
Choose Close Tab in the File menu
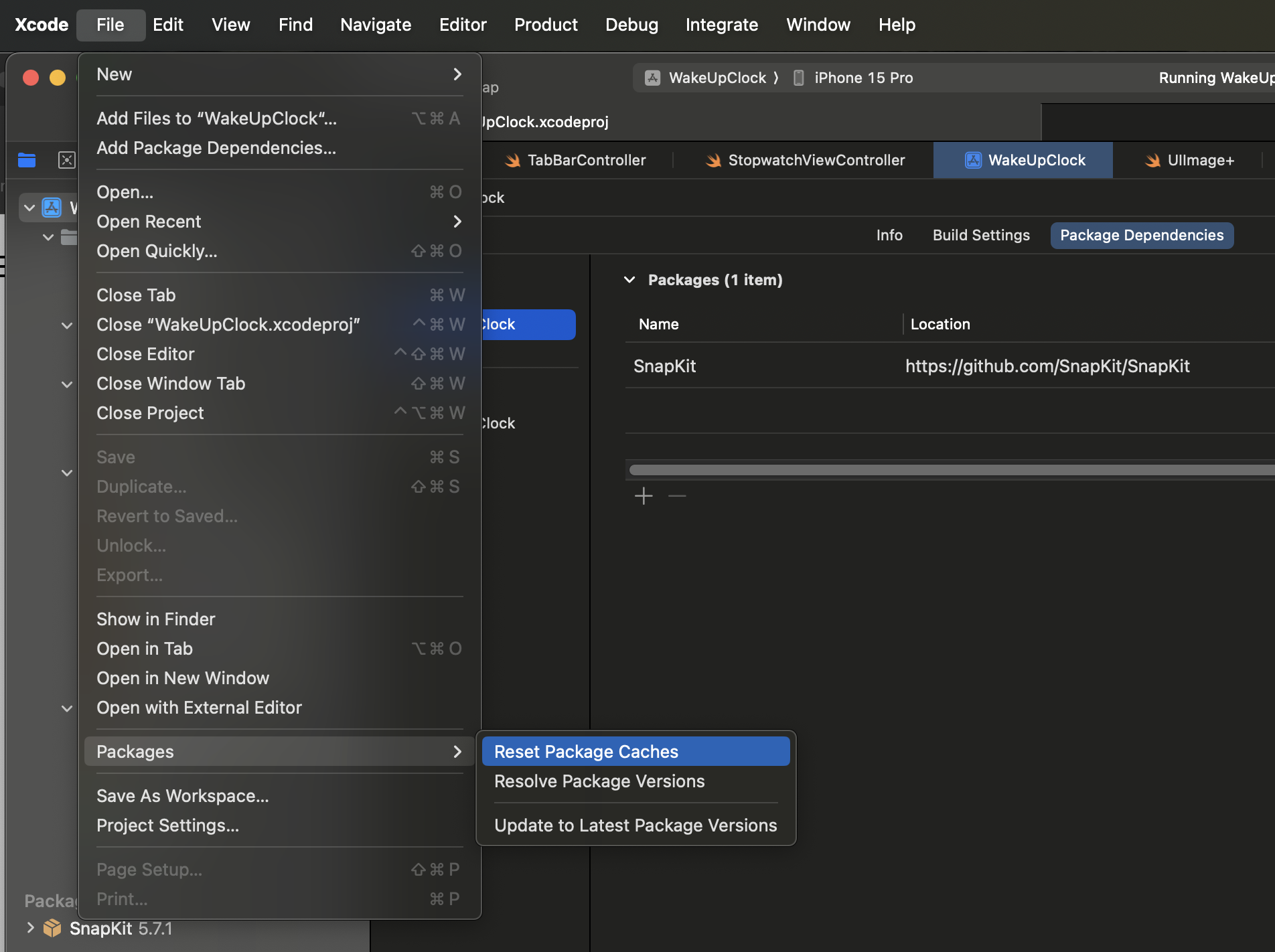click(x=280, y=295)
